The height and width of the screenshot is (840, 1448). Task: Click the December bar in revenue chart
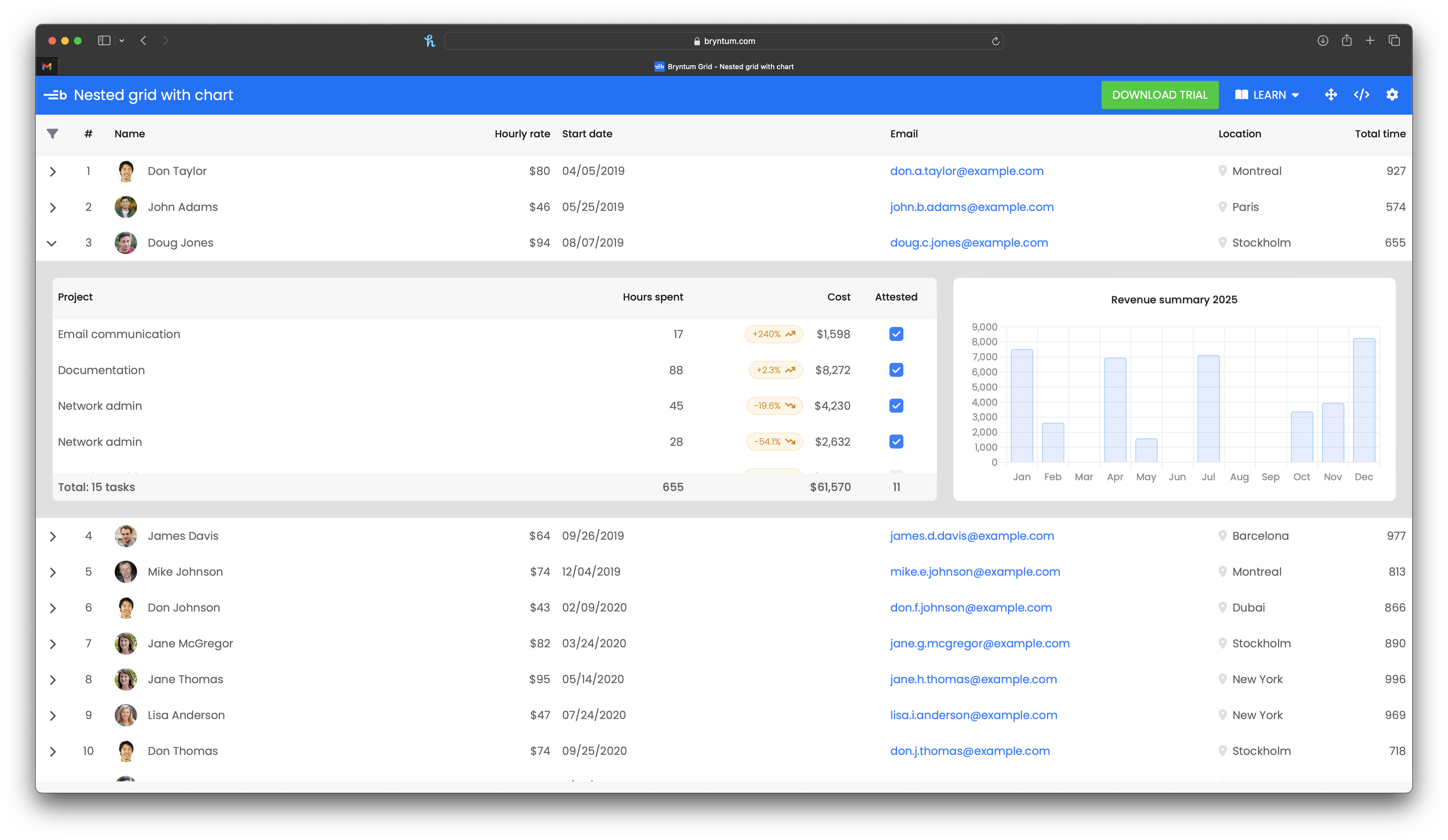tap(1364, 401)
